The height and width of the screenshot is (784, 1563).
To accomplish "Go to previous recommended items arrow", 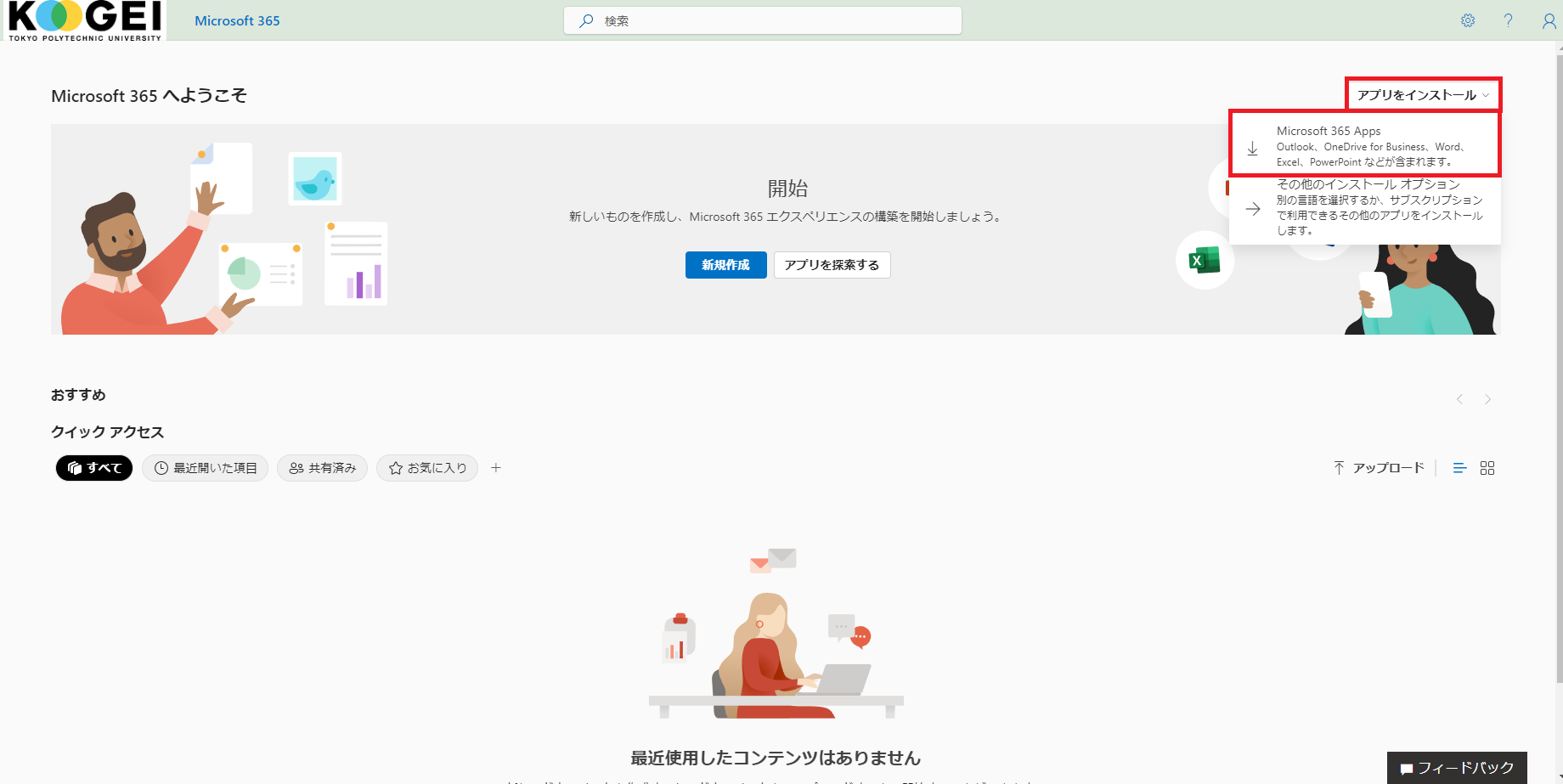I will [1459, 399].
